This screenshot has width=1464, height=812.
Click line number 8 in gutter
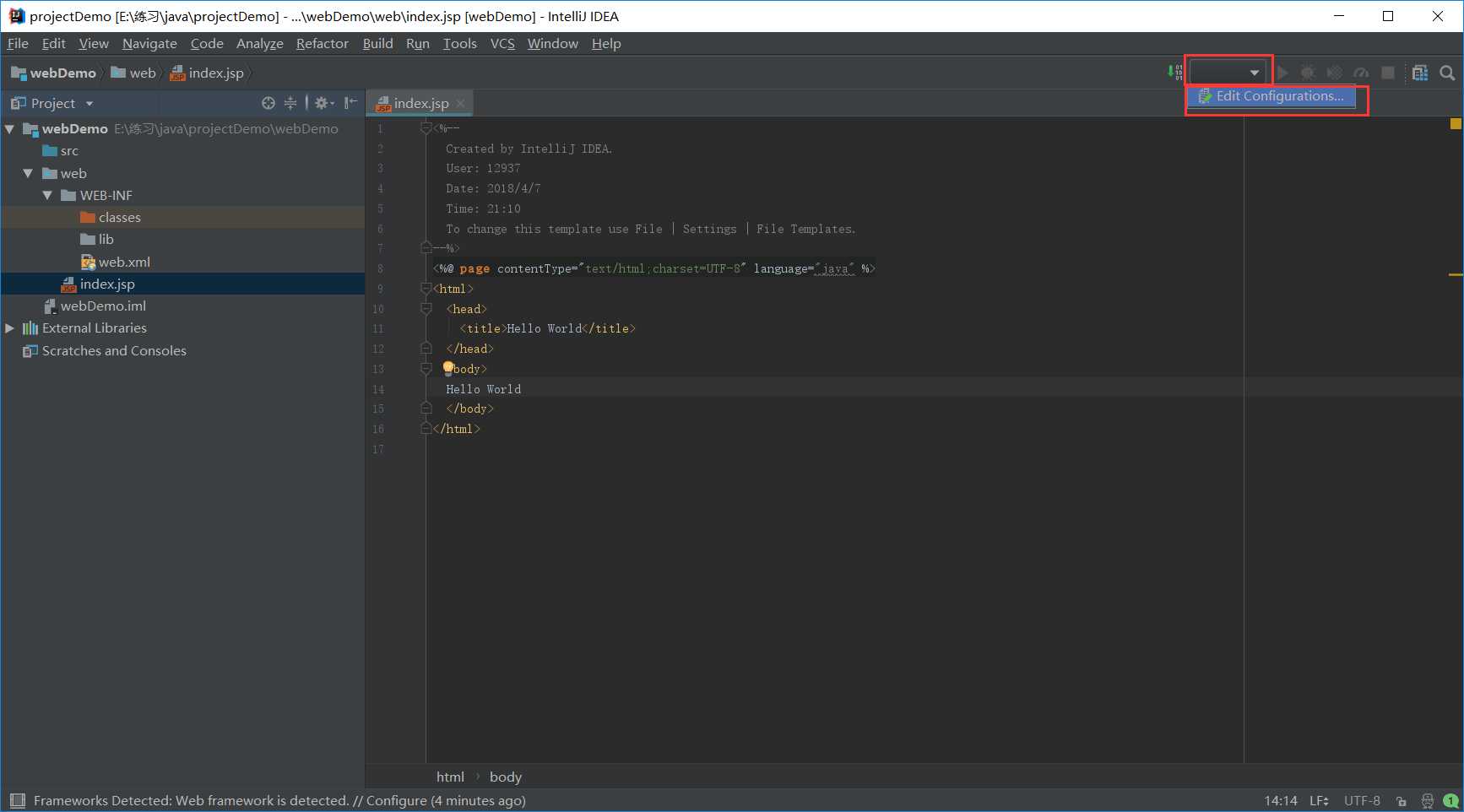pos(380,269)
